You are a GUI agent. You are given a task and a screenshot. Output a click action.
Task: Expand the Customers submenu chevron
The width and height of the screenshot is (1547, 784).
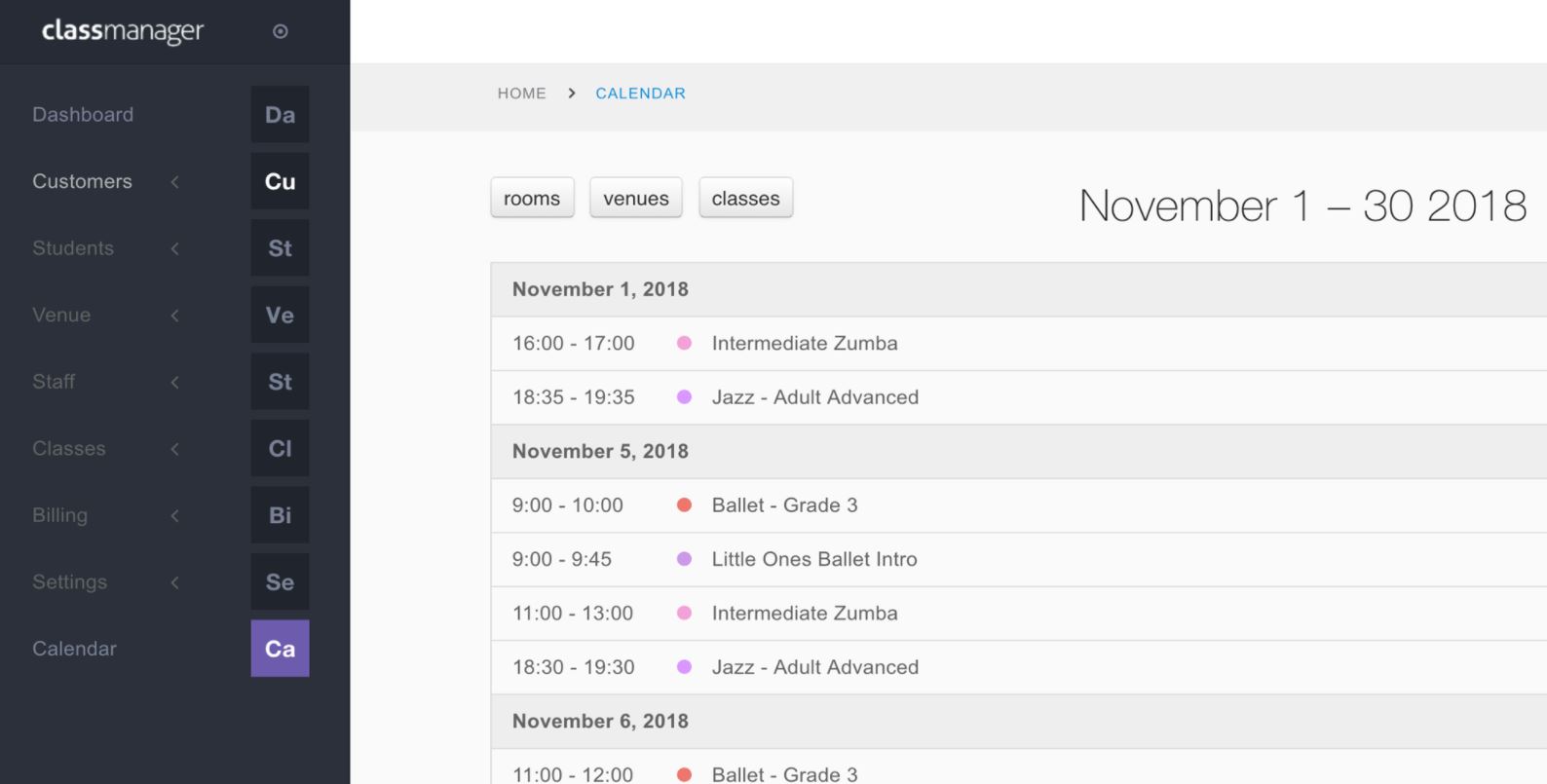tap(175, 181)
